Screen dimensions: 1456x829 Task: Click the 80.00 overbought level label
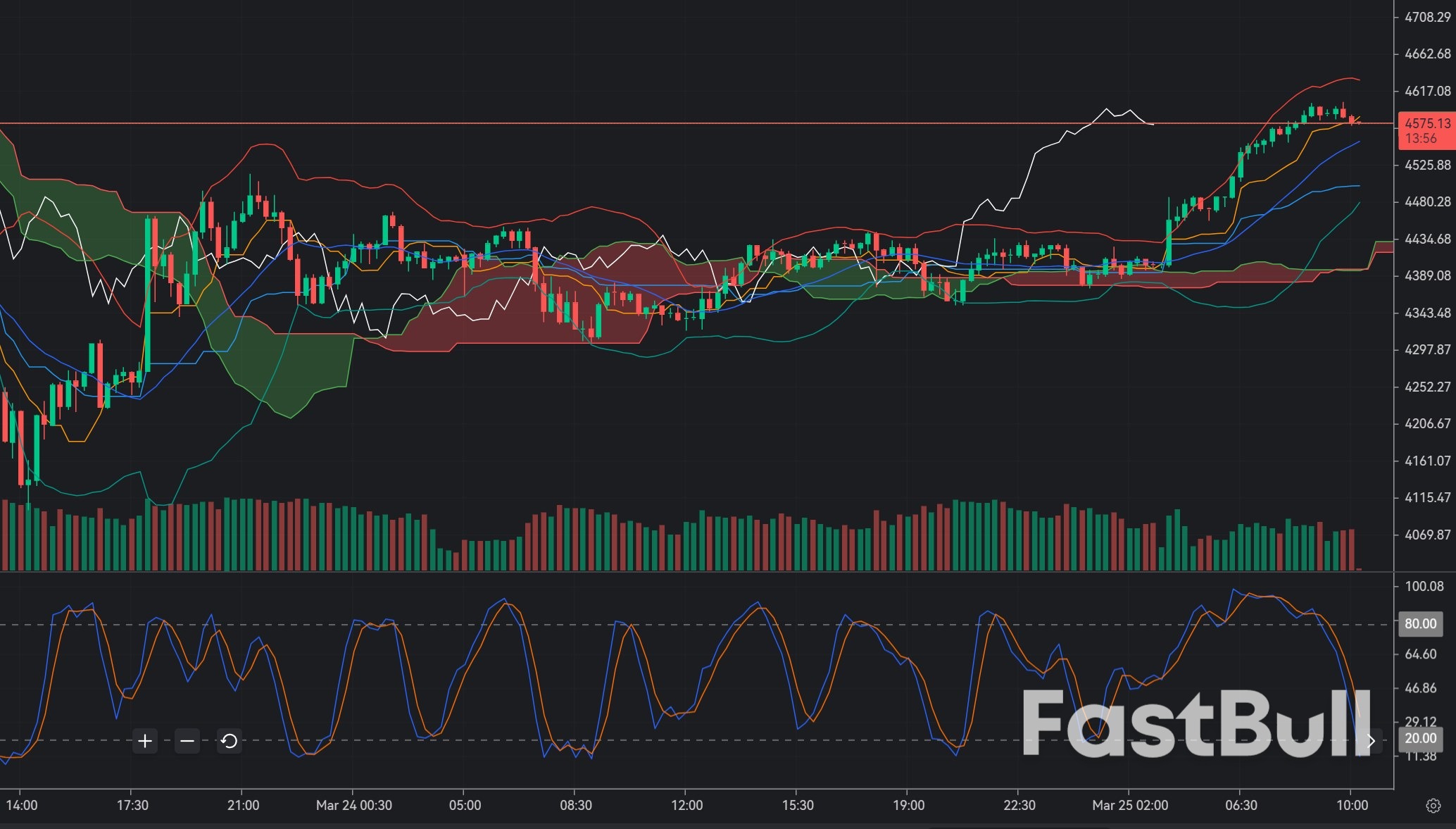point(1422,624)
